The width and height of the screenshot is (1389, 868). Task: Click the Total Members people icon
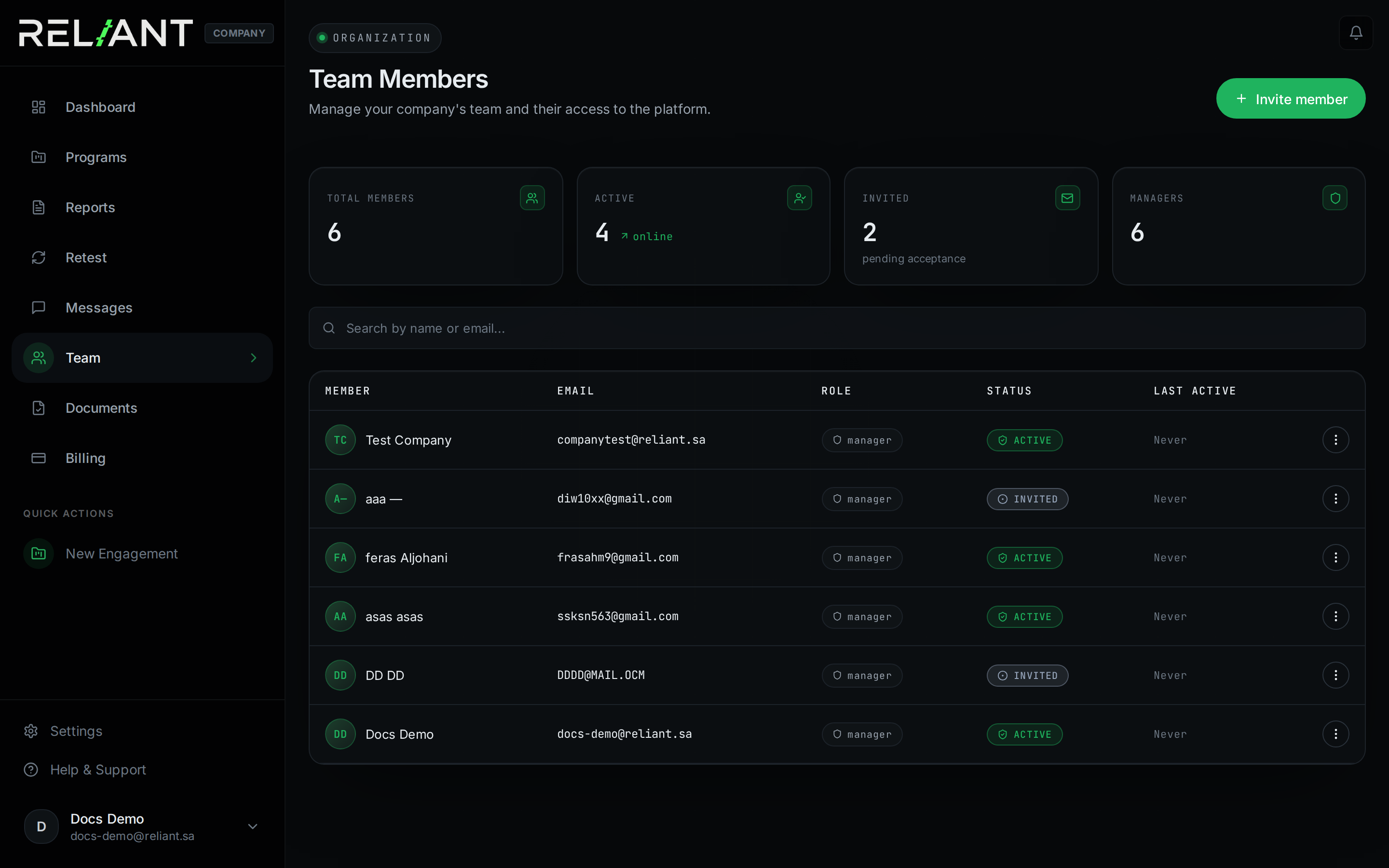click(x=532, y=198)
